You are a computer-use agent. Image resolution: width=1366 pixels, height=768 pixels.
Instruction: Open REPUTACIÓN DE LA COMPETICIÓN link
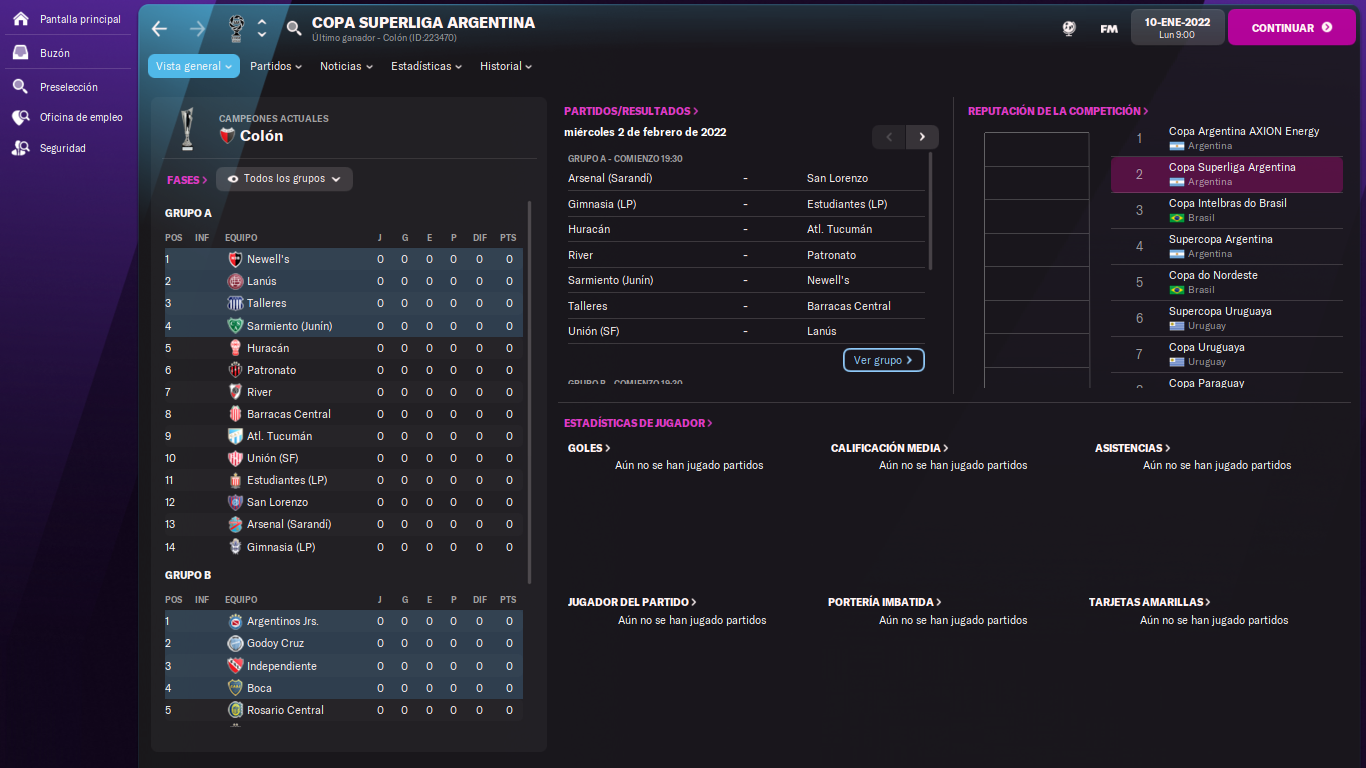[x=1058, y=111]
